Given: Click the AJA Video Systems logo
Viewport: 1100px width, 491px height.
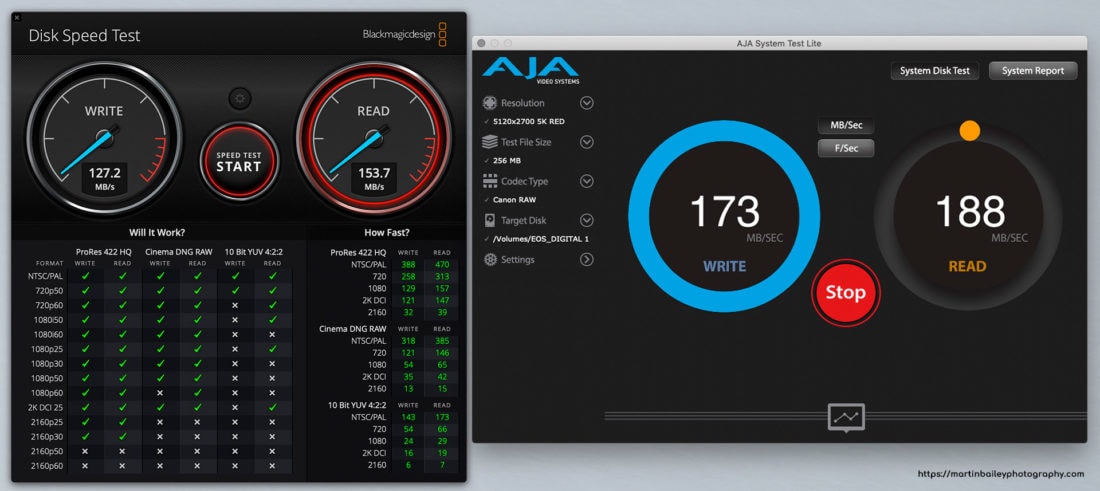Looking at the screenshot, I should pyautogui.click(x=530, y=70).
